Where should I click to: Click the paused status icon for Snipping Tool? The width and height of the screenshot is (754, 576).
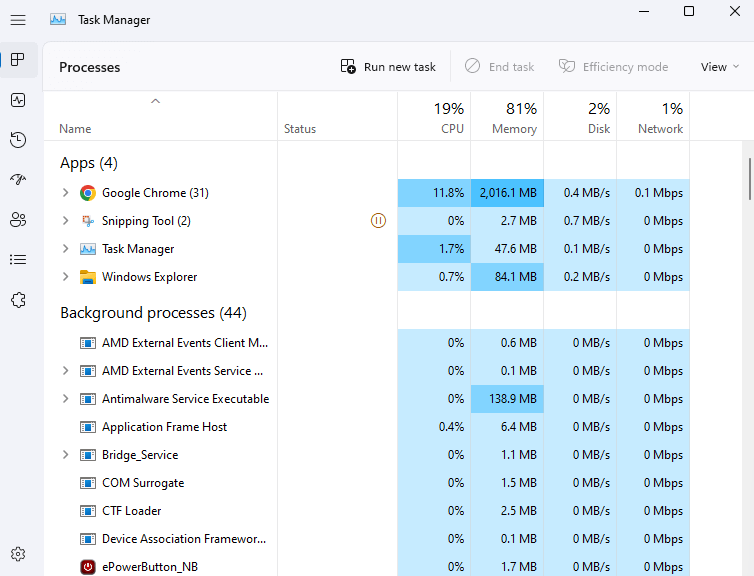(x=378, y=221)
